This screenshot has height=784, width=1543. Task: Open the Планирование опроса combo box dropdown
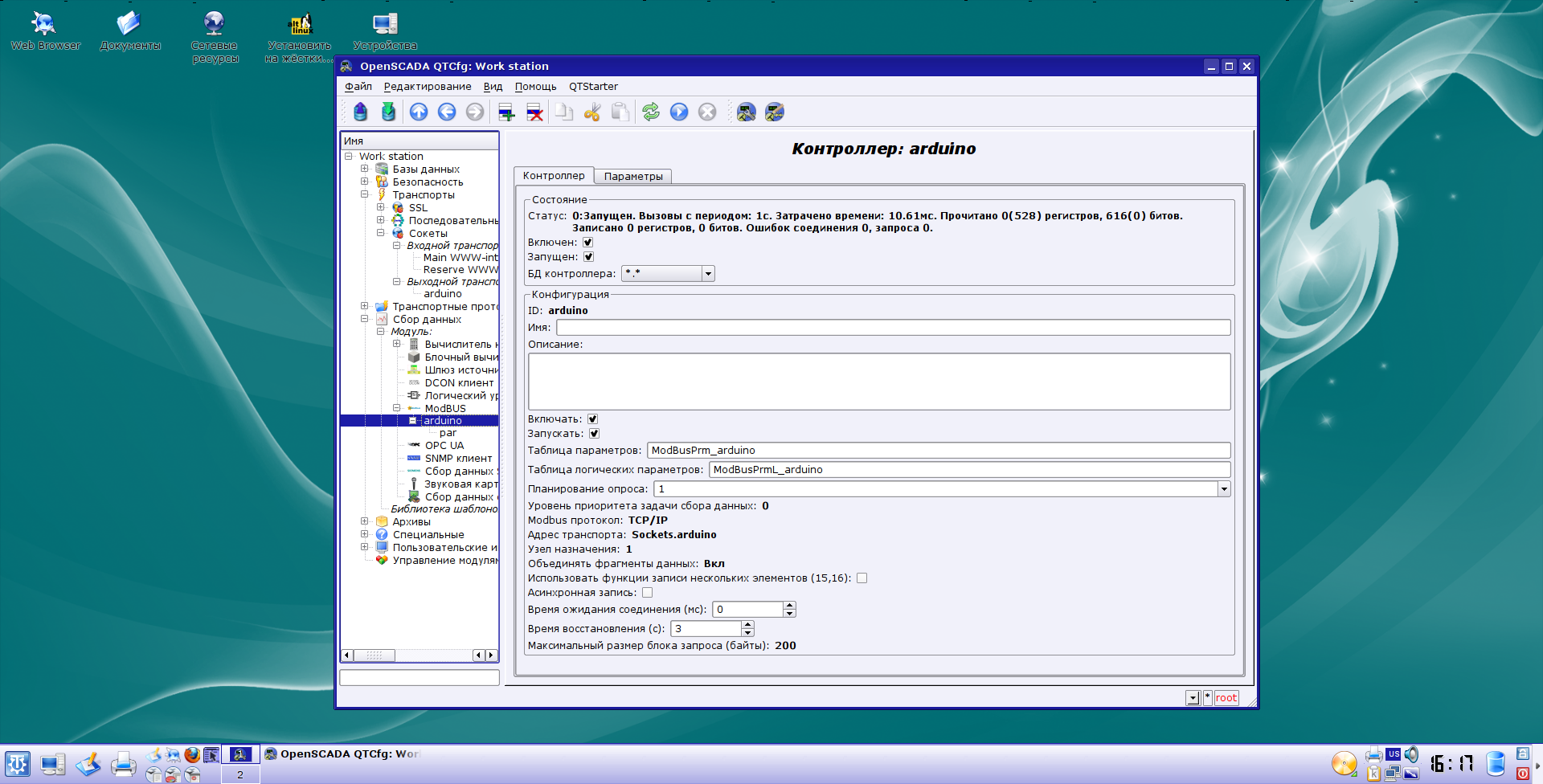click(x=1223, y=489)
